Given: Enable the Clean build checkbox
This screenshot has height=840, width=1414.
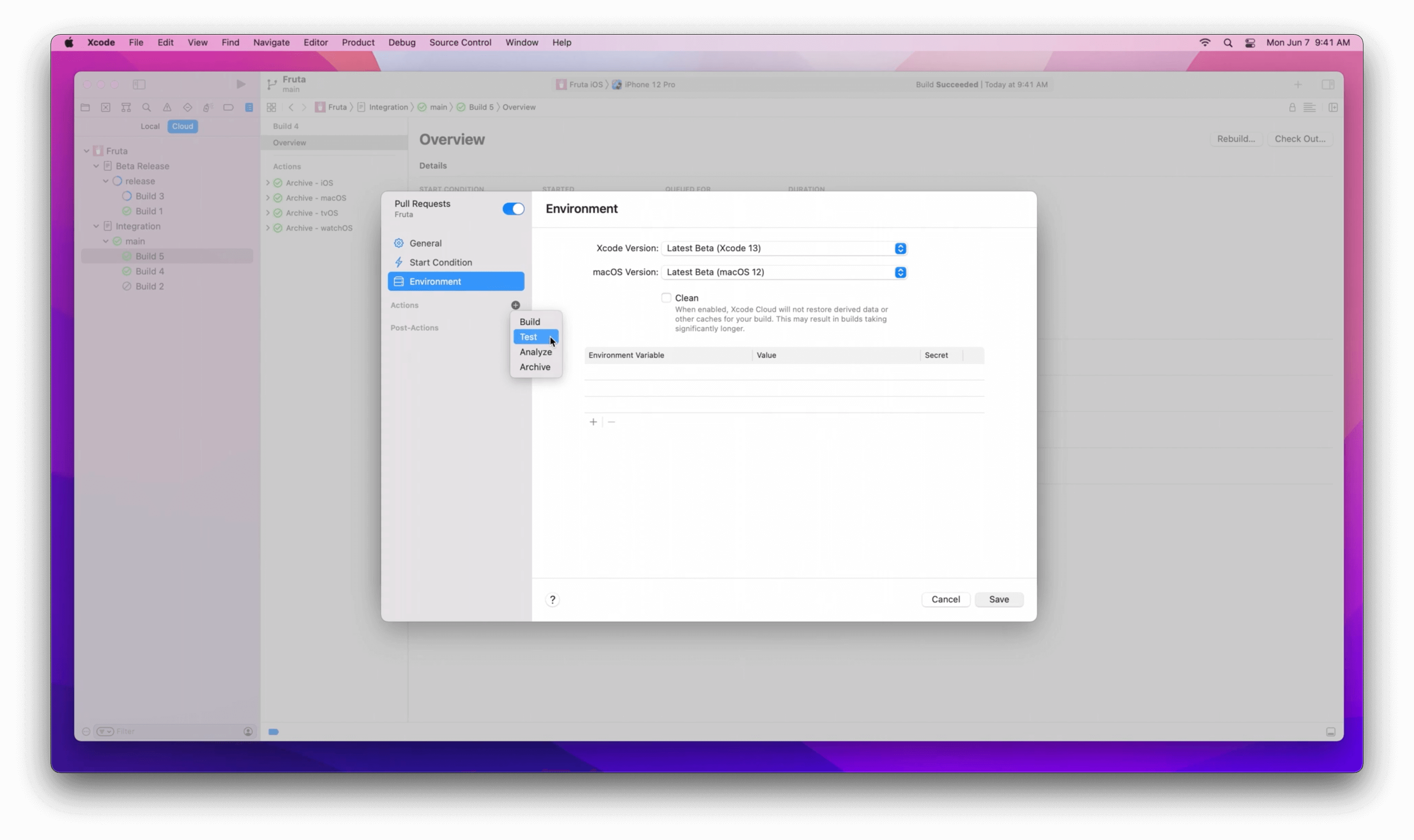Looking at the screenshot, I should pyautogui.click(x=666, y=297).
